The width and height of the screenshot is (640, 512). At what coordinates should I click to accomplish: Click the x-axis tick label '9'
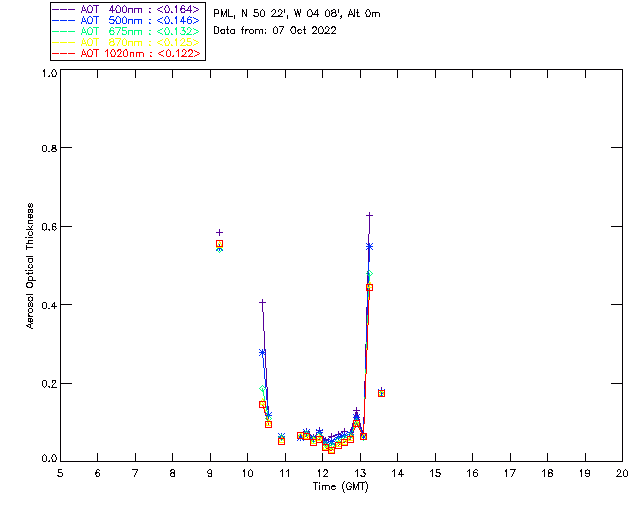tap(210, 473)
